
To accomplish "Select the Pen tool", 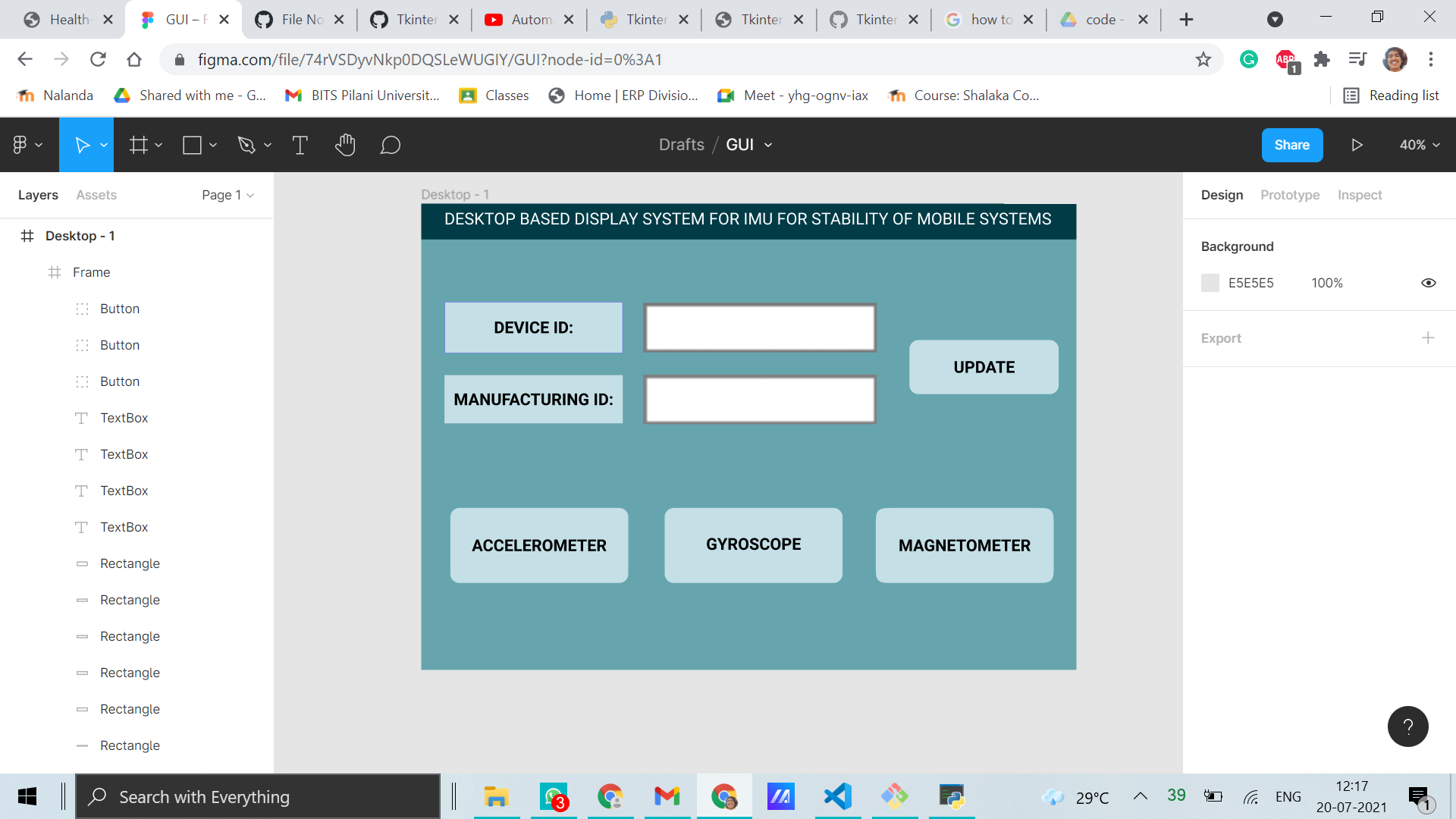I will pyautogui.click(x=247, y=145).
